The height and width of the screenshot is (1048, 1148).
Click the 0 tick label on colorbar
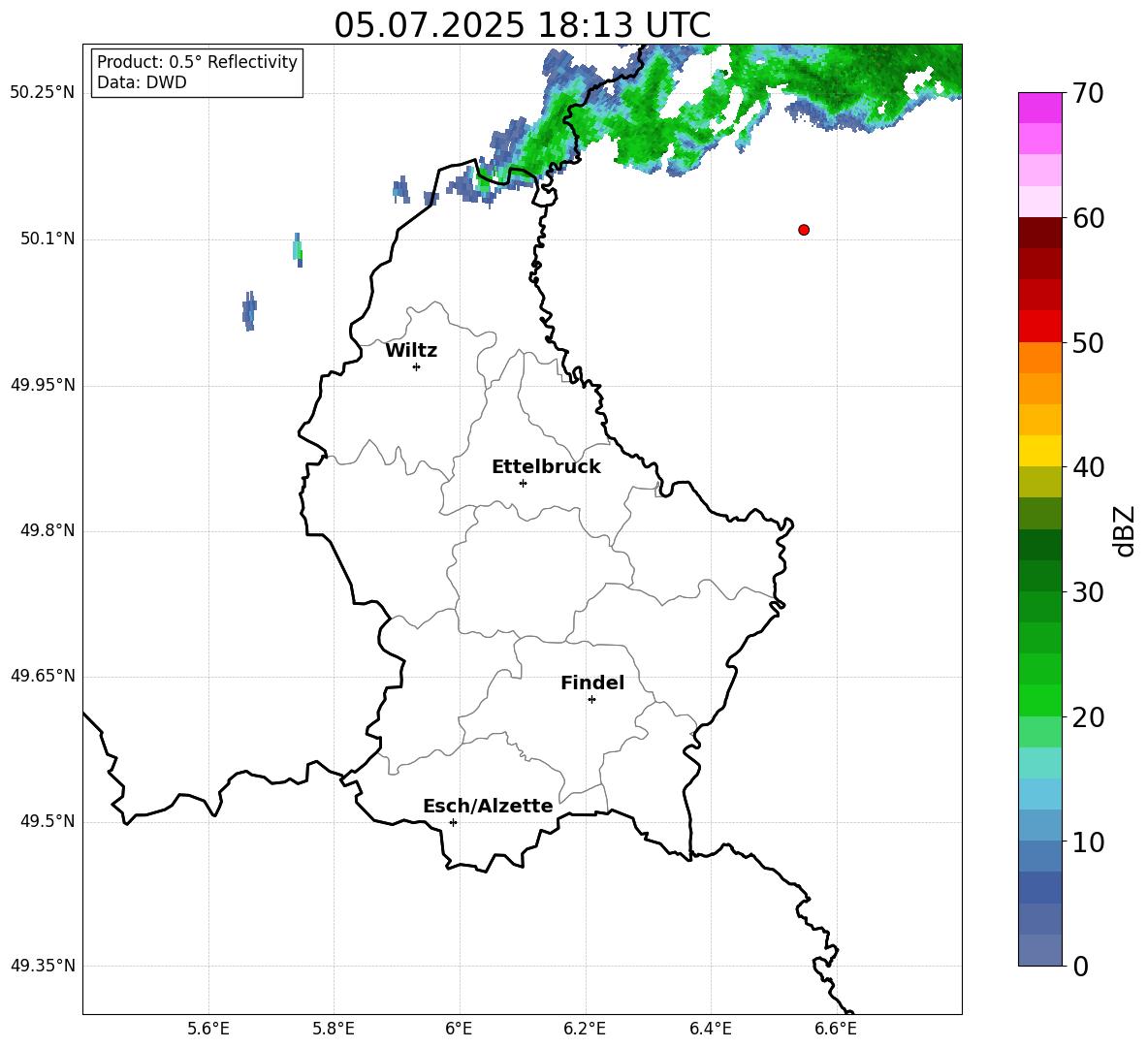tap(1080, 966)
